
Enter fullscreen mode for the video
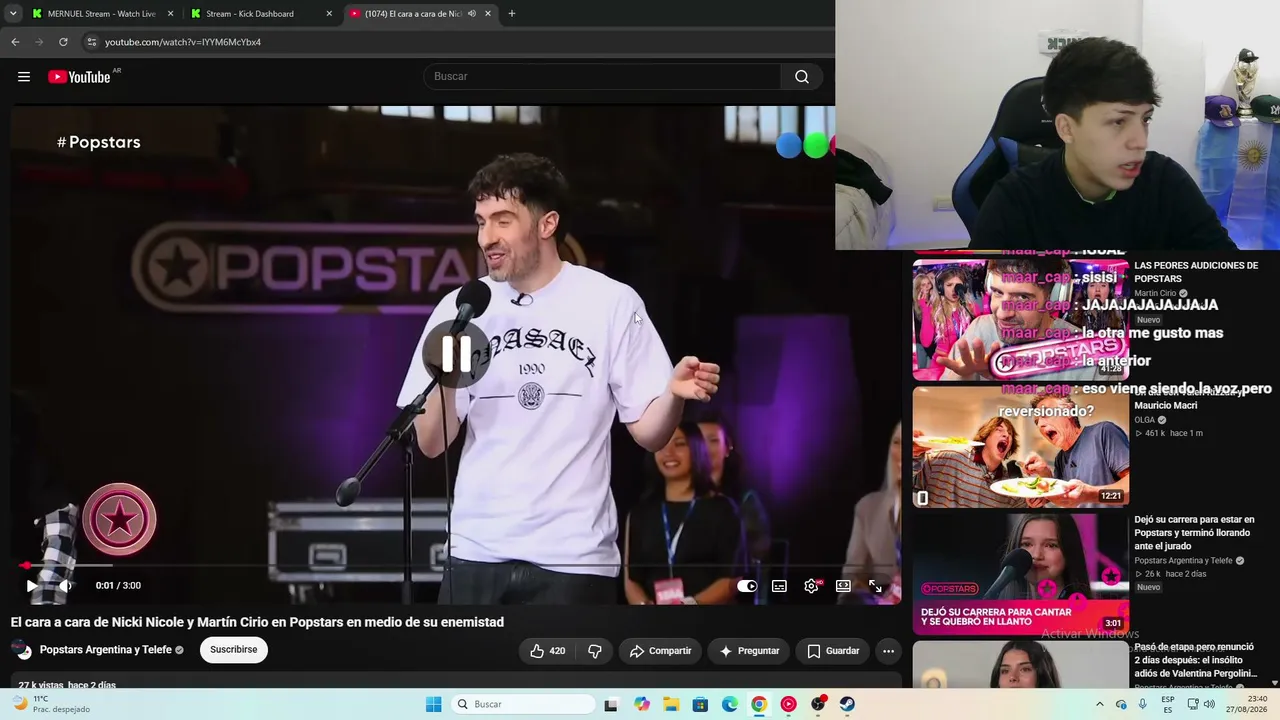coord(875,586)
